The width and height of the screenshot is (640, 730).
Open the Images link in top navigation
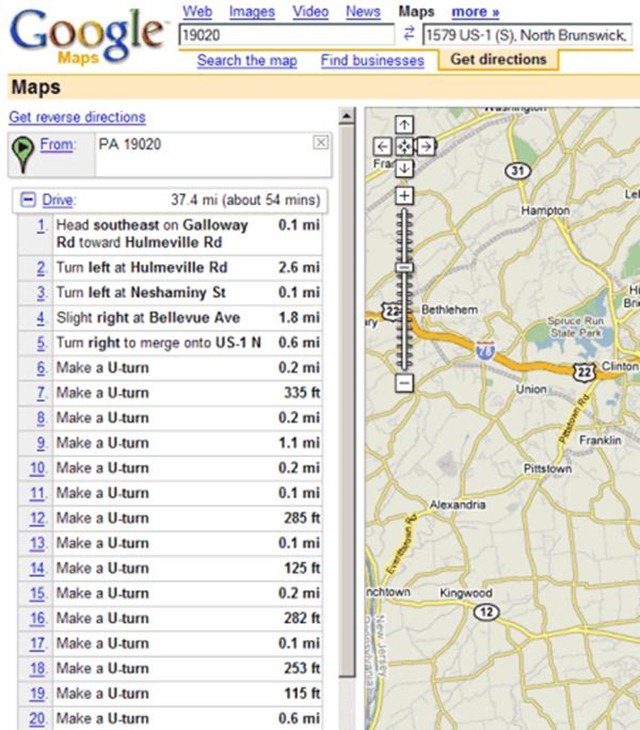[x=252, y=12]
